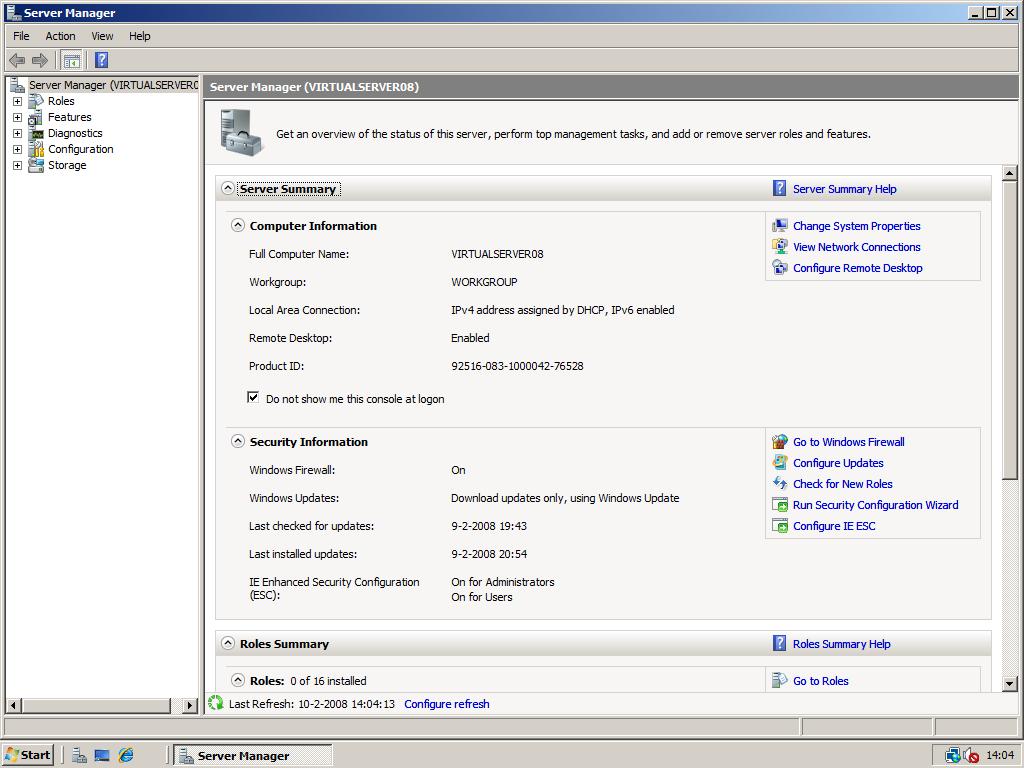
Task: Click the vertical scrollbar up arrow
Action: (1010, 173)
